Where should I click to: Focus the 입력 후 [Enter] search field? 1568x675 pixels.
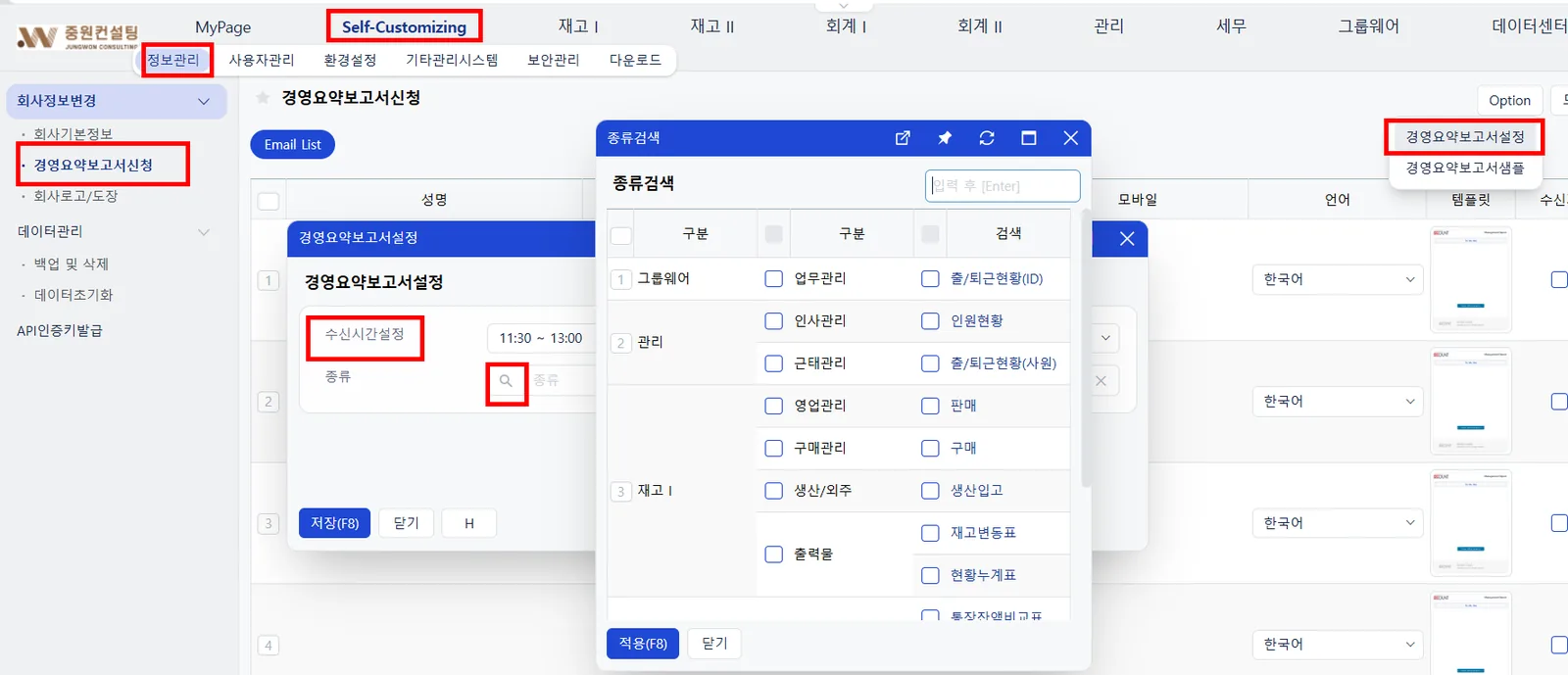tap(1003, 186)
